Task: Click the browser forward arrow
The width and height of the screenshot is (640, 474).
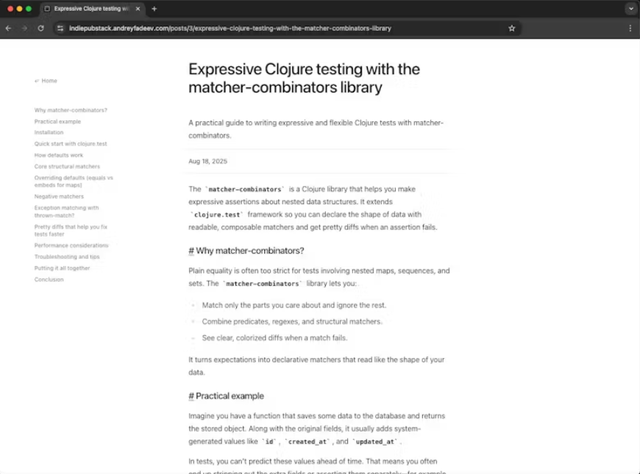Action: (x=24, y=28)
